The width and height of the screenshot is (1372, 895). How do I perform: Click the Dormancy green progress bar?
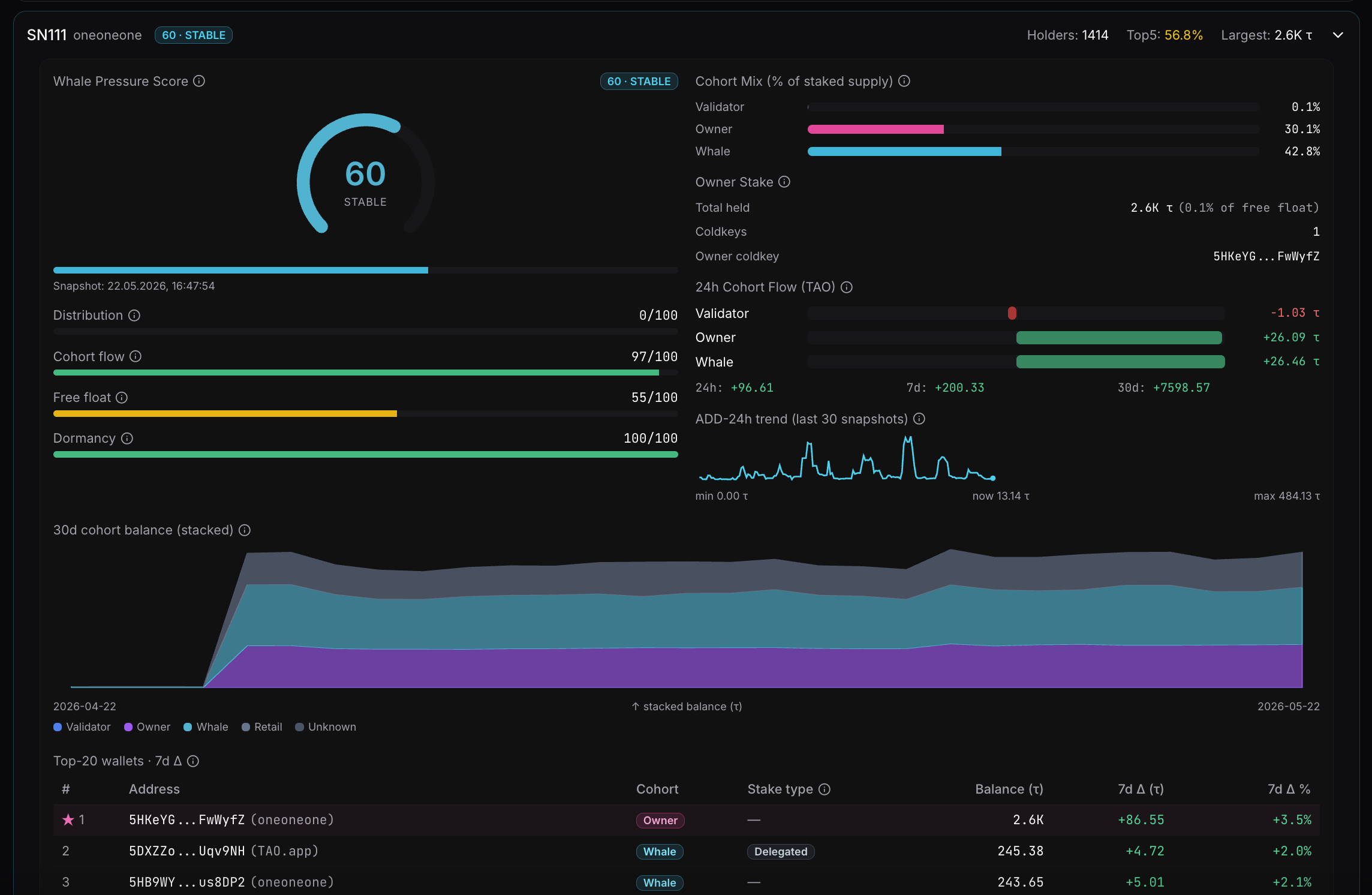[366, 455]
